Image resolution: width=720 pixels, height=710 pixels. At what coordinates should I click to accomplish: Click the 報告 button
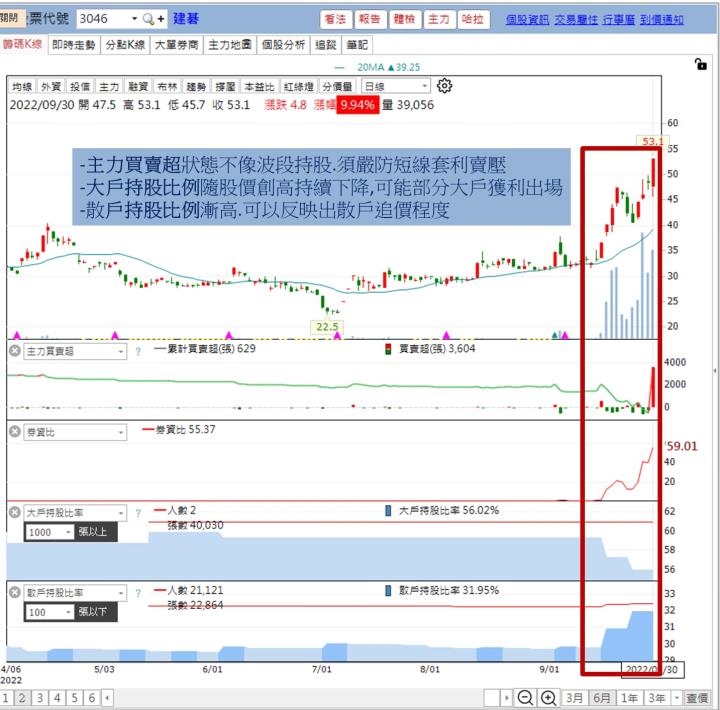pyautogui.click(x=370, y=19)
